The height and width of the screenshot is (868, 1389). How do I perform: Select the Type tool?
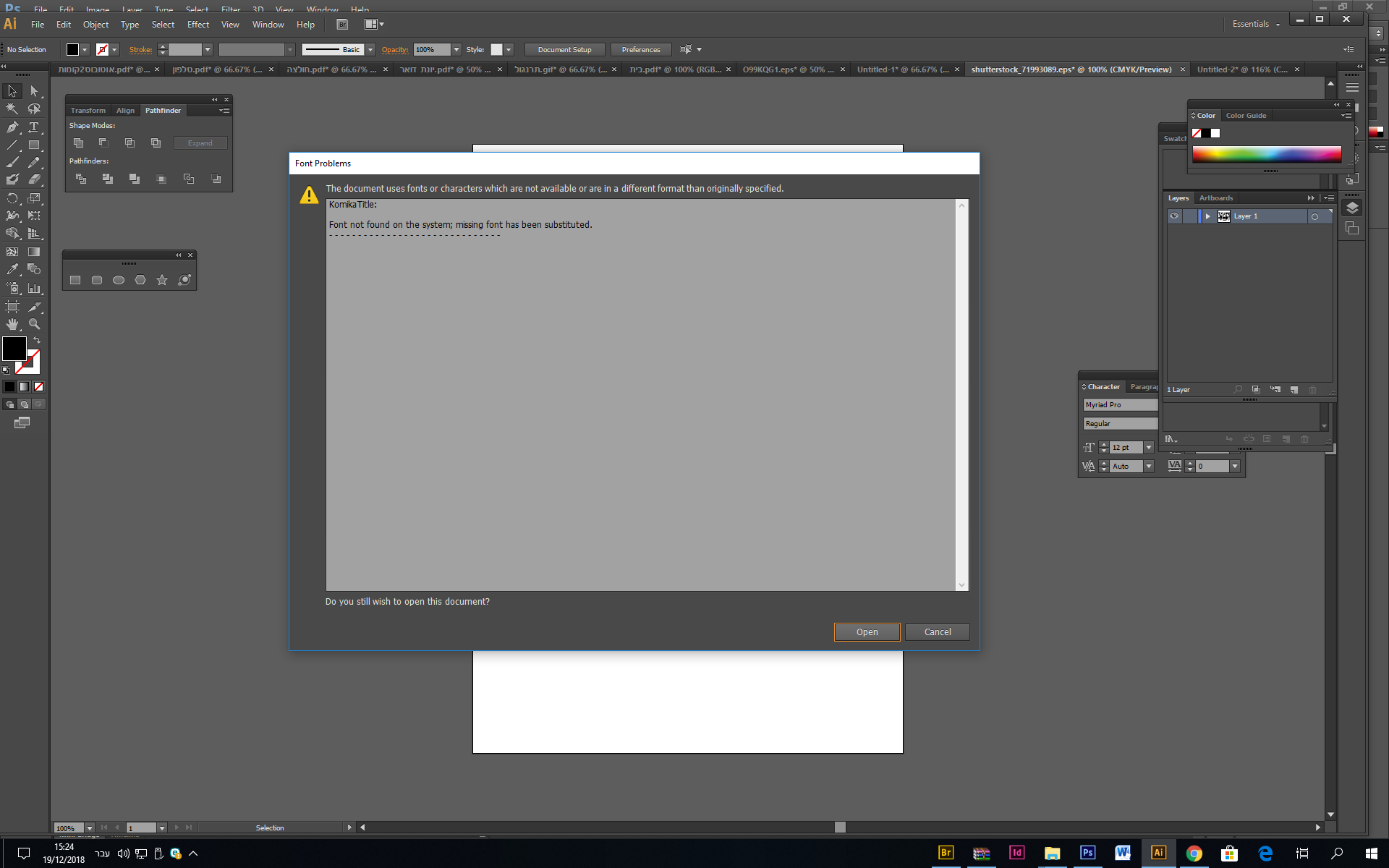(34, 127)
